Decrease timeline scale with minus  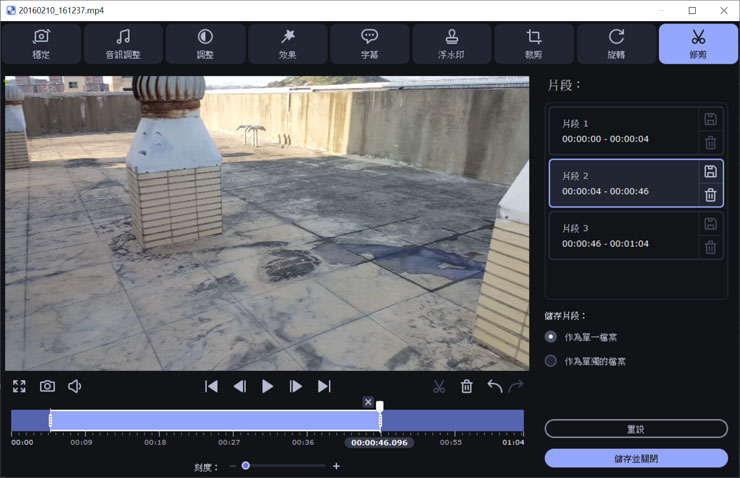233,466
